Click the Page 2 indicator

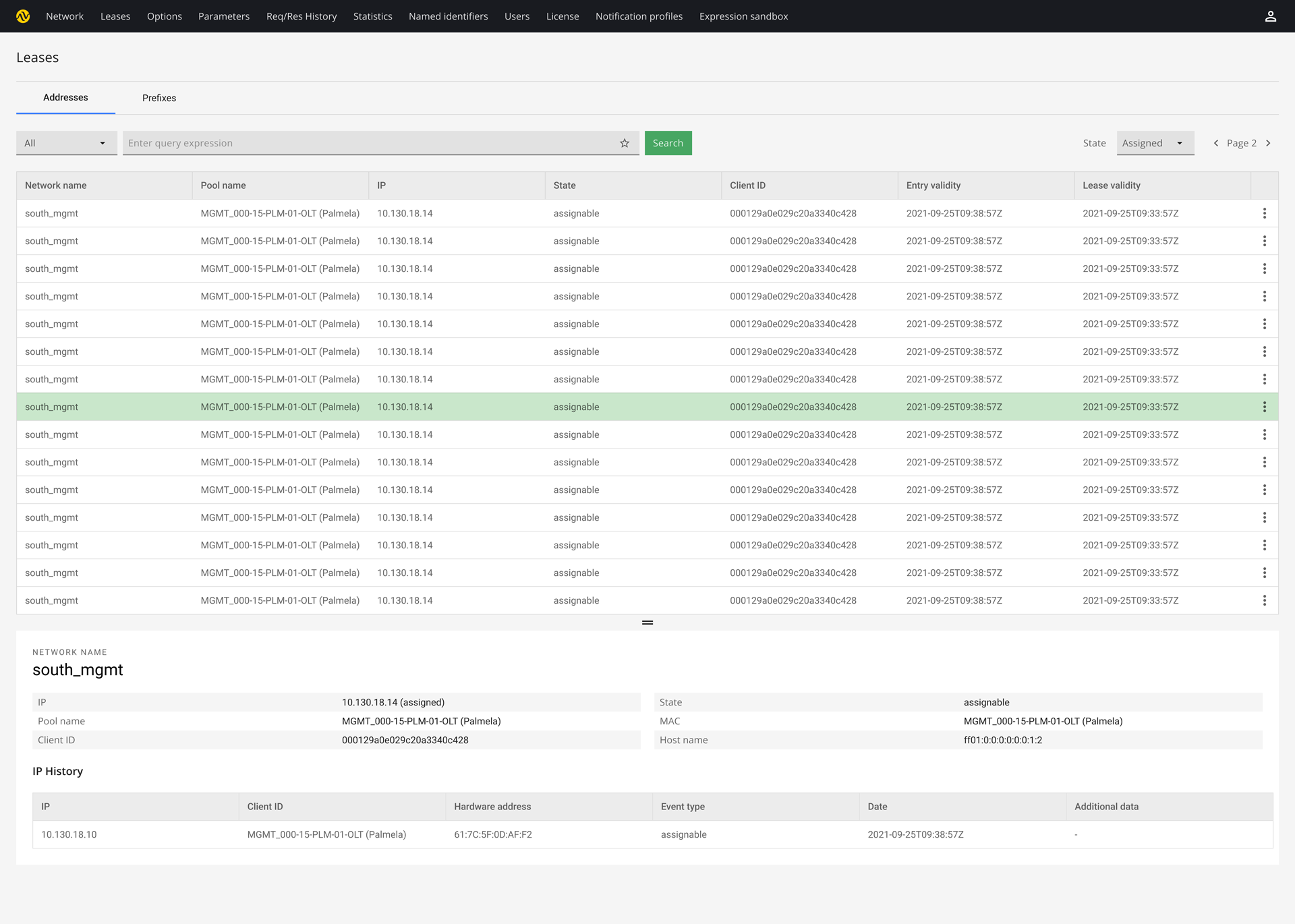(x=1241, y=143)
